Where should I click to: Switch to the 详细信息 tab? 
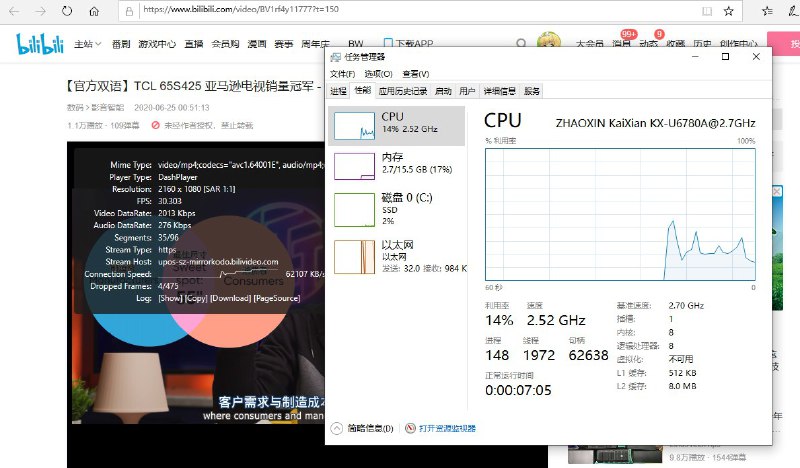tap(499, 91)
